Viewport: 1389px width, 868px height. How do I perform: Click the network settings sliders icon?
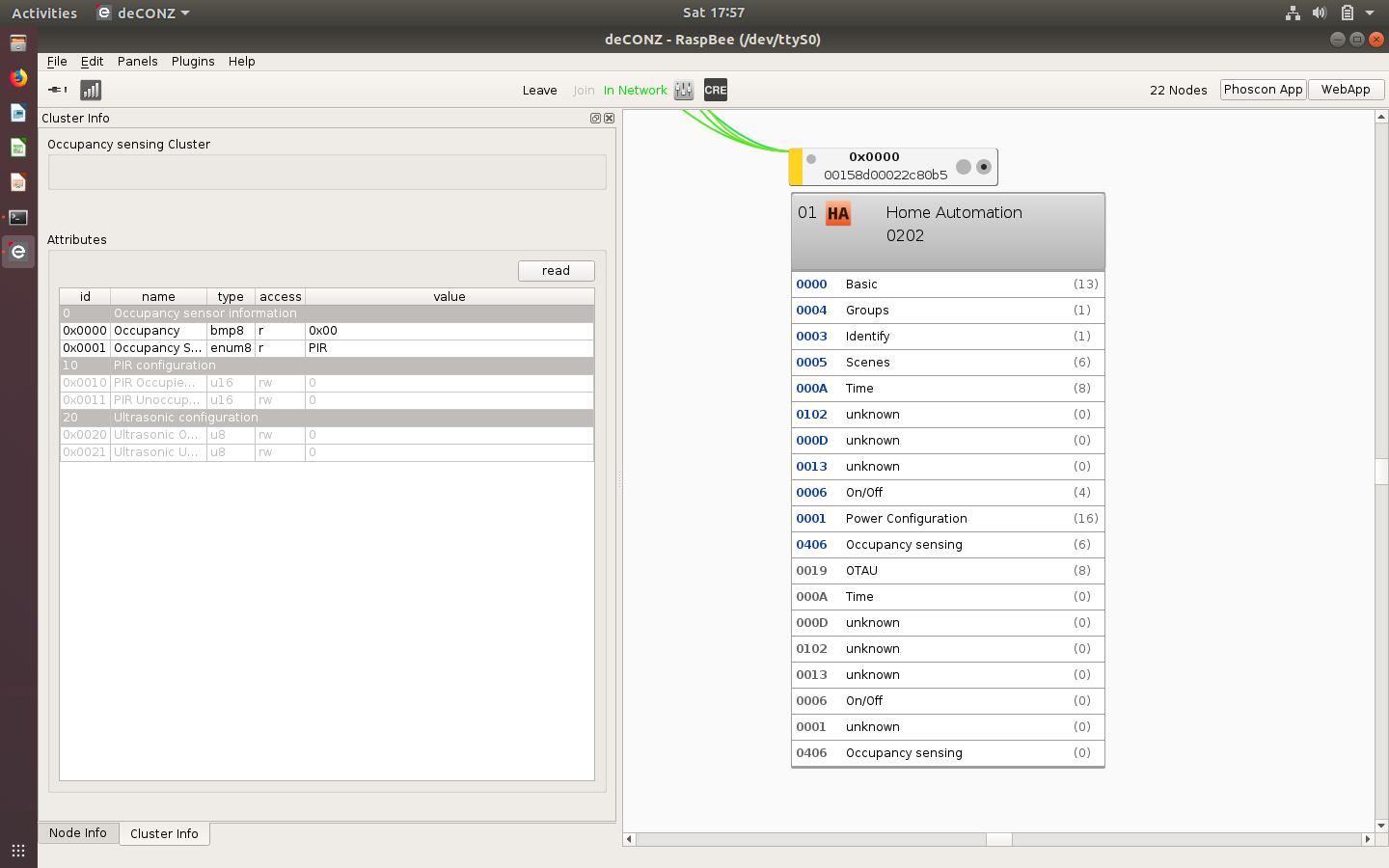[x=684, y=90]
